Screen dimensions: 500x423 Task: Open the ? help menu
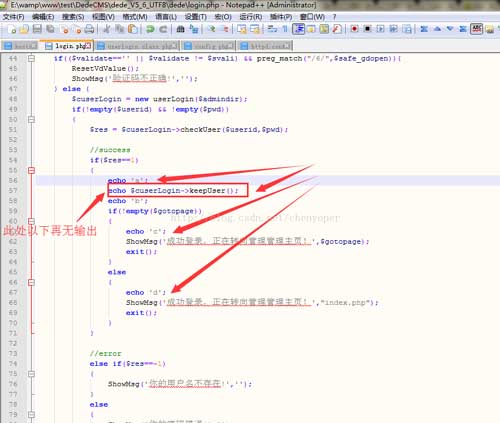point(334,17)
